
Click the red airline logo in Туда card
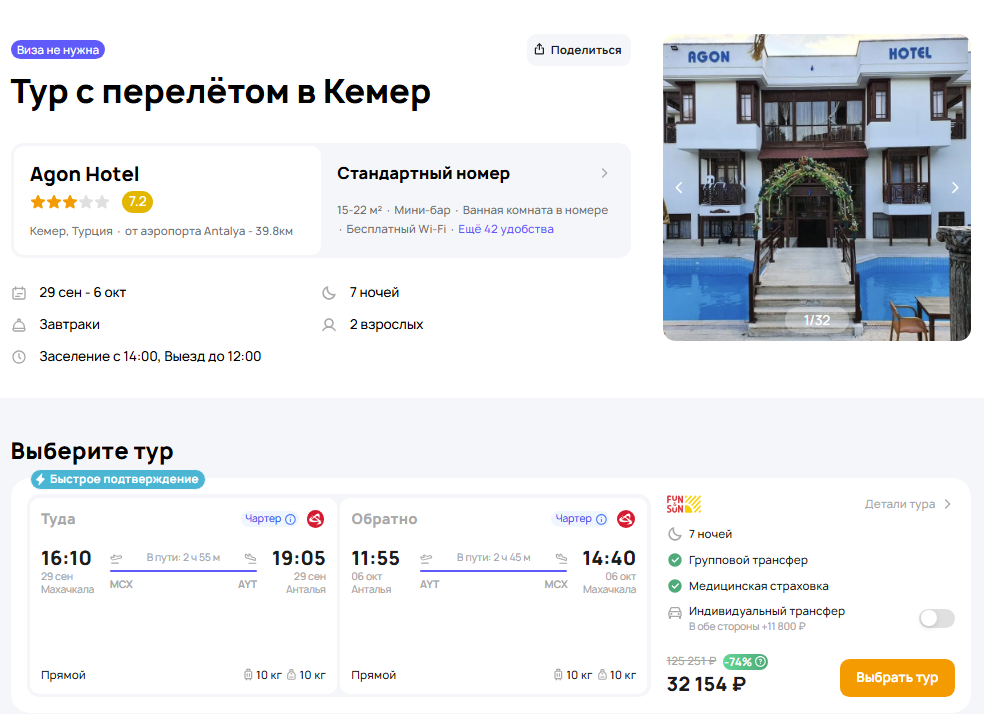(x=316, y=519)
